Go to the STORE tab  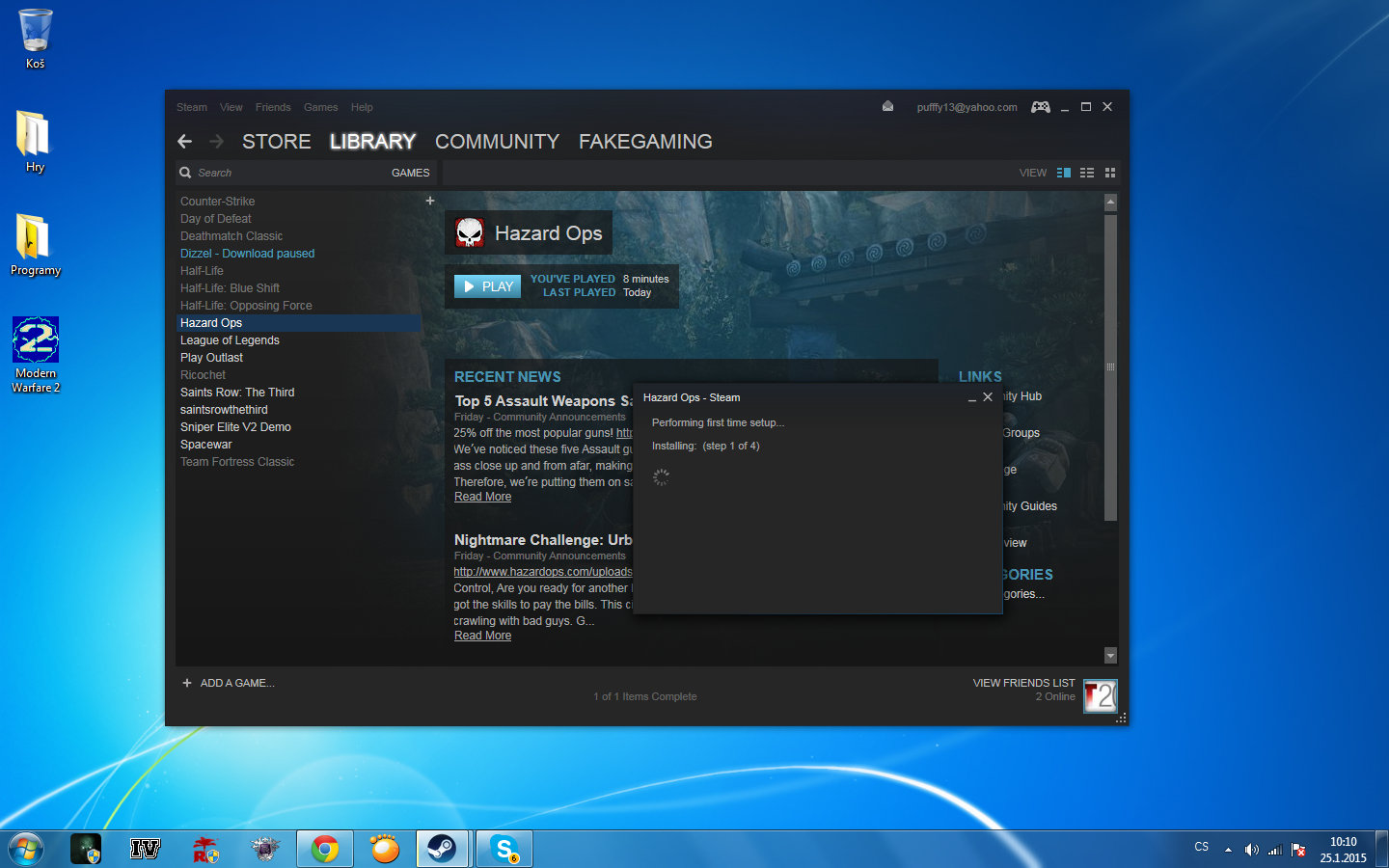277,142
